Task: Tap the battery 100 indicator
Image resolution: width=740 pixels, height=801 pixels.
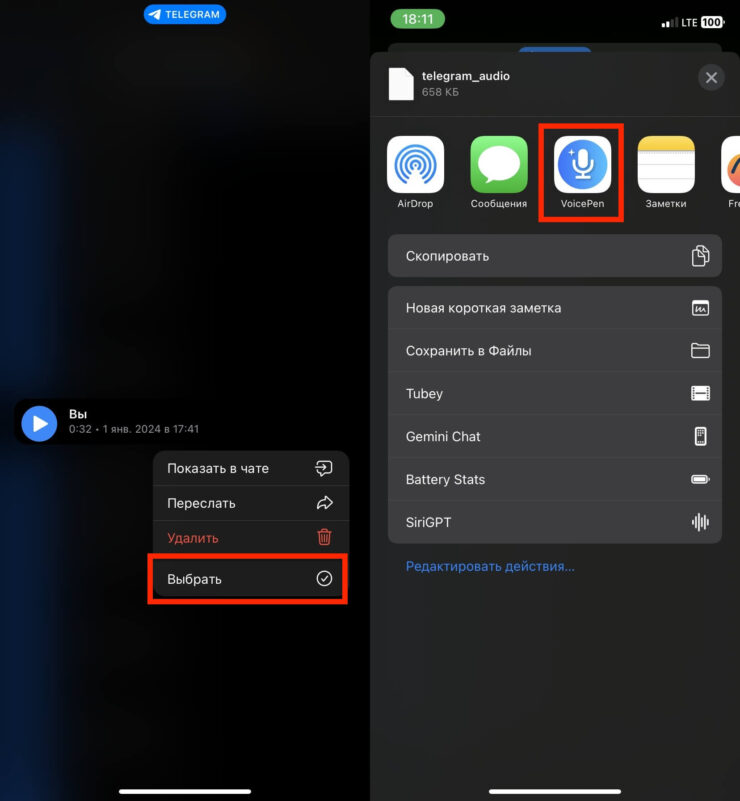Action: coord(711,22)
